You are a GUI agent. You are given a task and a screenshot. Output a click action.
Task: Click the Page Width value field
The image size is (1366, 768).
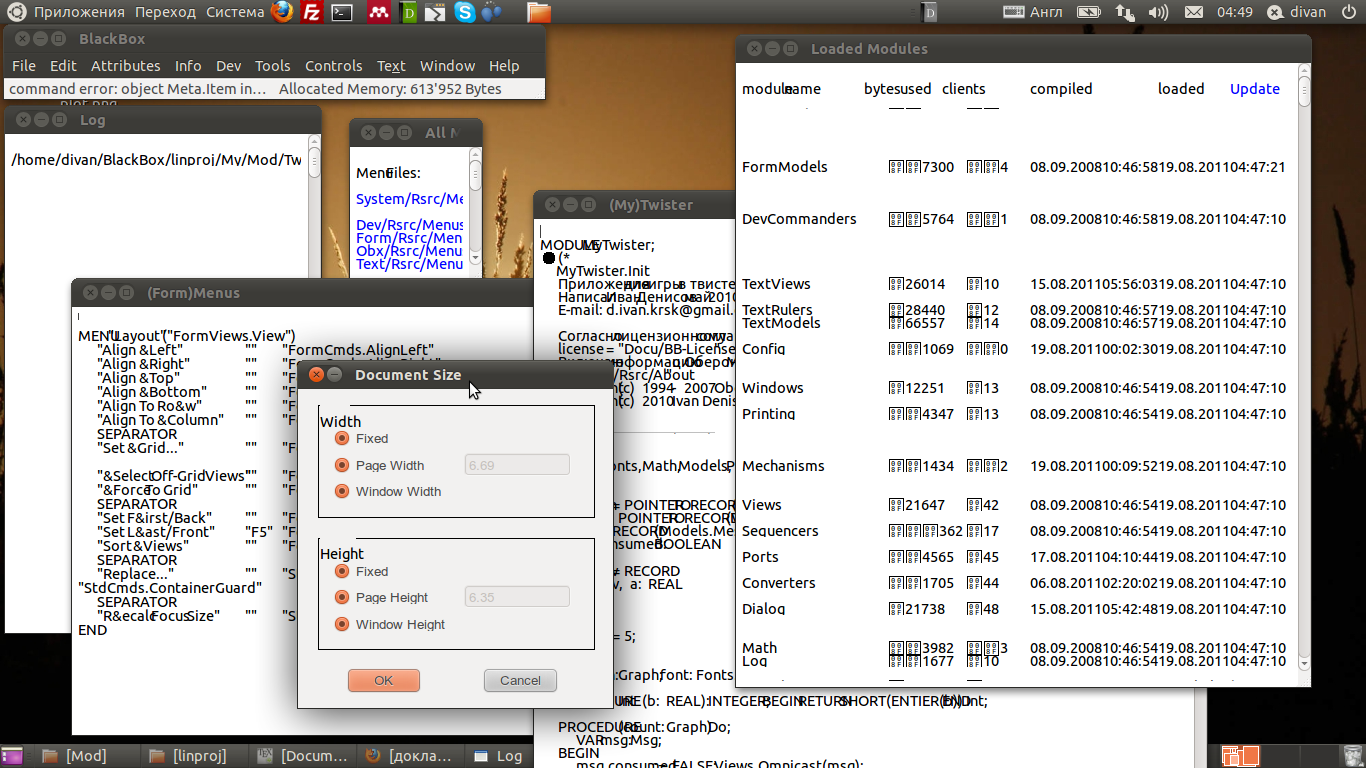point(517,465)
